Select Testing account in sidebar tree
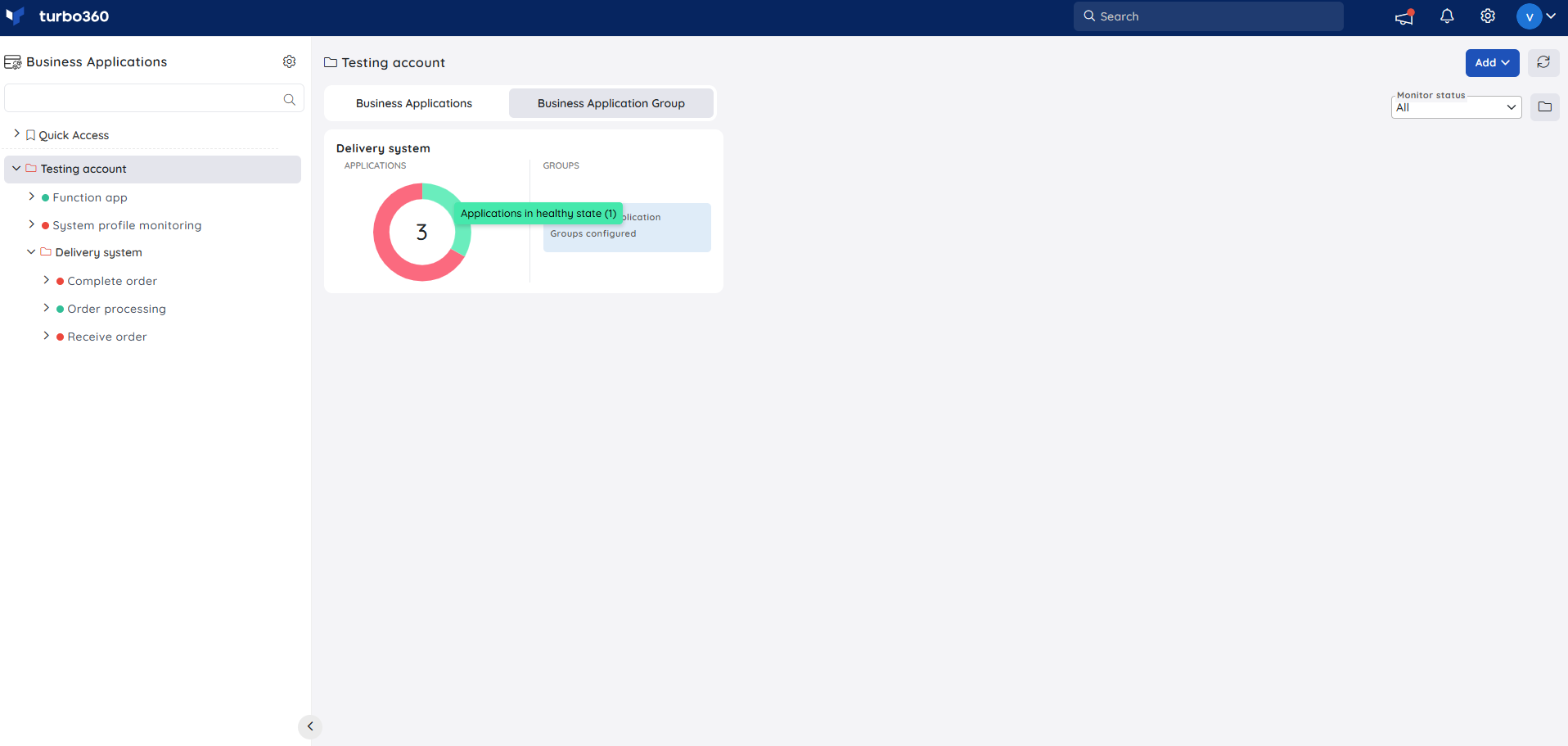1568x746 pixels. click(x=83, y=169)
